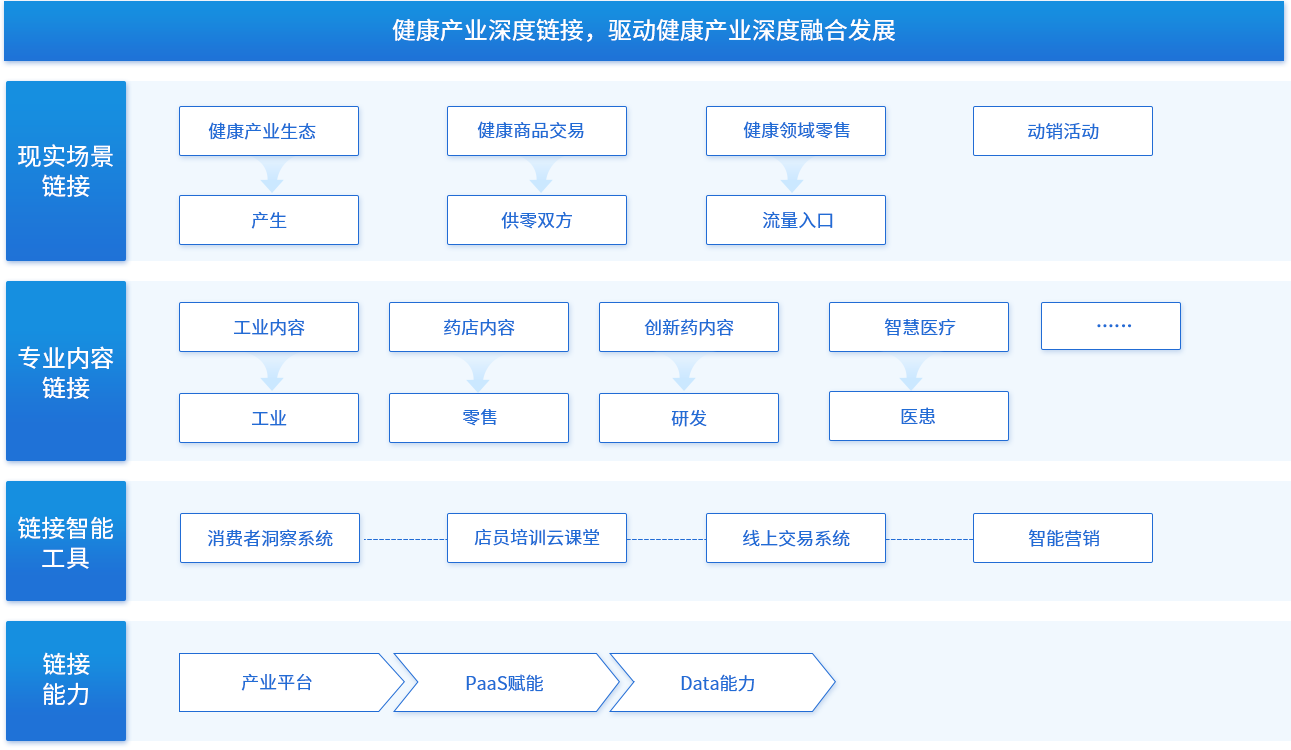The image size is (1291, 750).
Task: Click the PaaS赋能 arrow step
Action: 506,683
